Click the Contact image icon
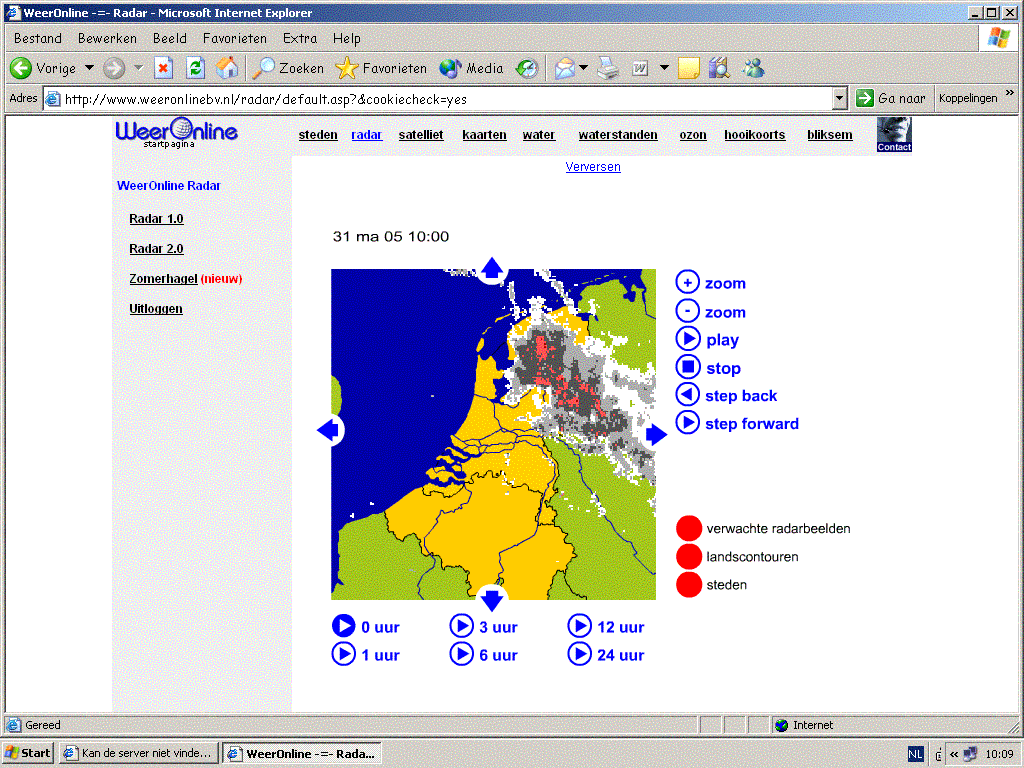This screenshot has height=768, width=1024. (x=893, y=135)
